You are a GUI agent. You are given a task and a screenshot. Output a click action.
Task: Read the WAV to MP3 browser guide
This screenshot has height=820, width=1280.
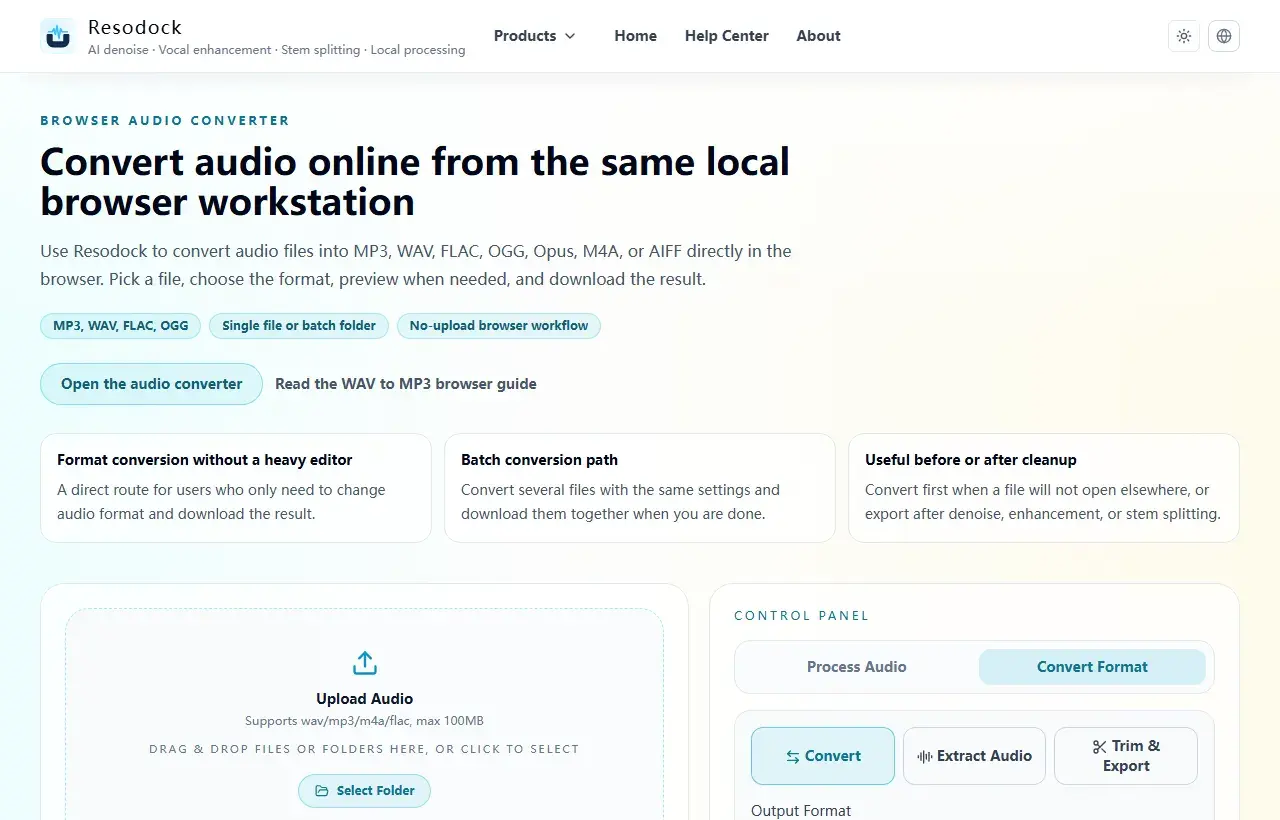click(x=406, y=384)
